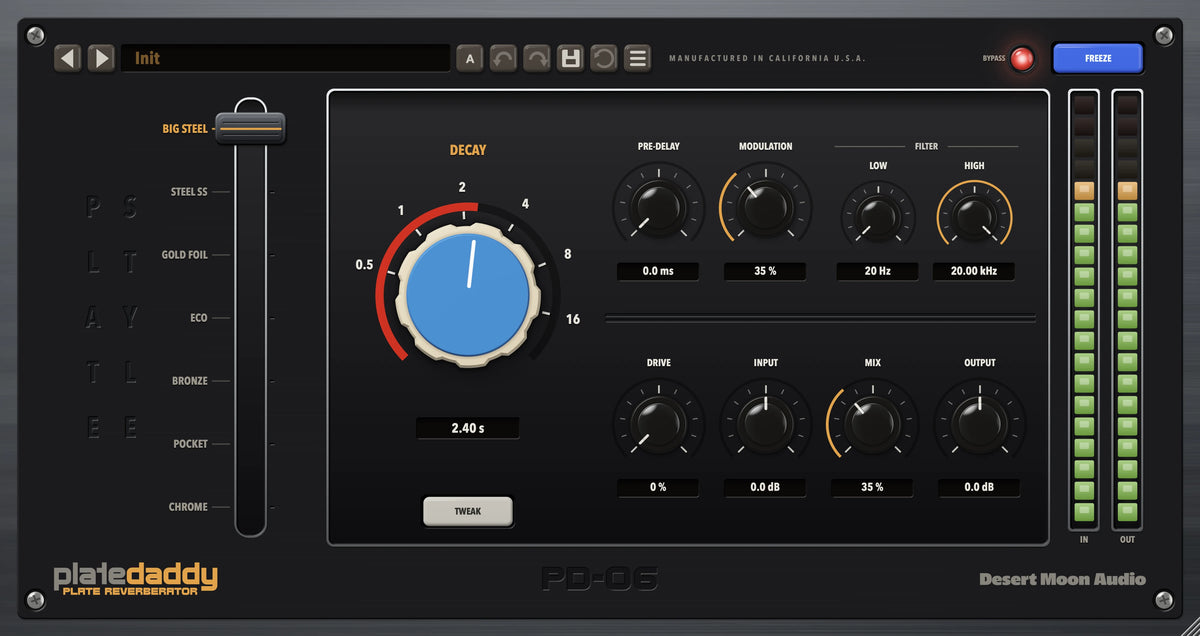Click the undo arrow icon
The height and width of the screenshot is (636, 1200).
tap(503, 59)
